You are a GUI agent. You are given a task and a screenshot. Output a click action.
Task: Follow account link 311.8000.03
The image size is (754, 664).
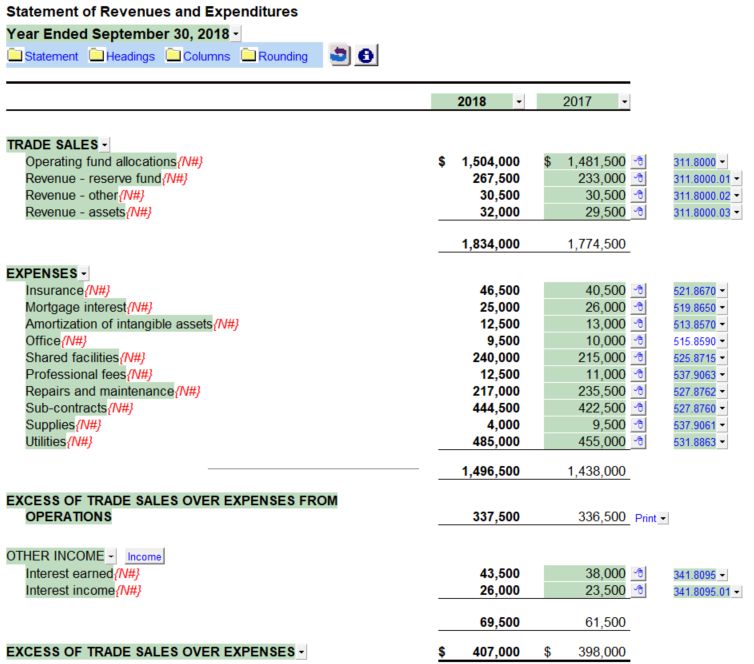[x=702, y=213]
